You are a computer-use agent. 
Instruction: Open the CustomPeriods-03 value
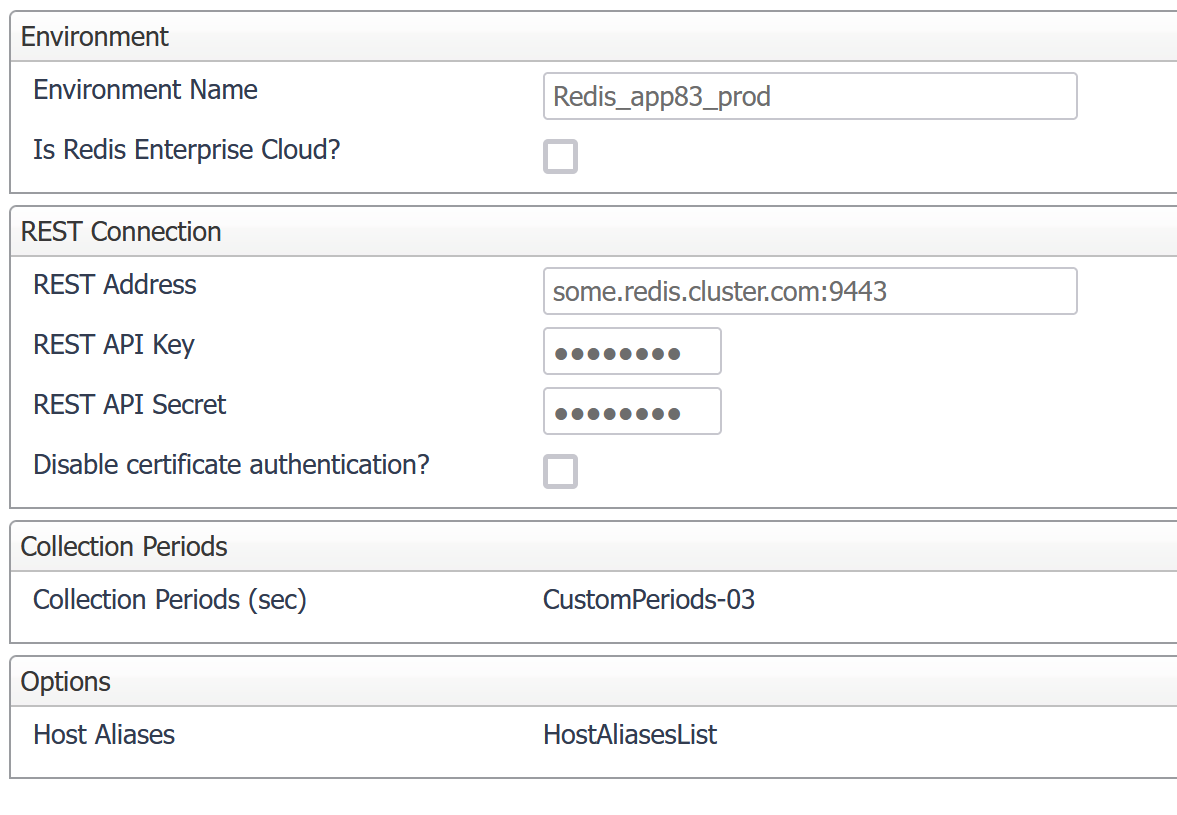[x=649, y=600]
